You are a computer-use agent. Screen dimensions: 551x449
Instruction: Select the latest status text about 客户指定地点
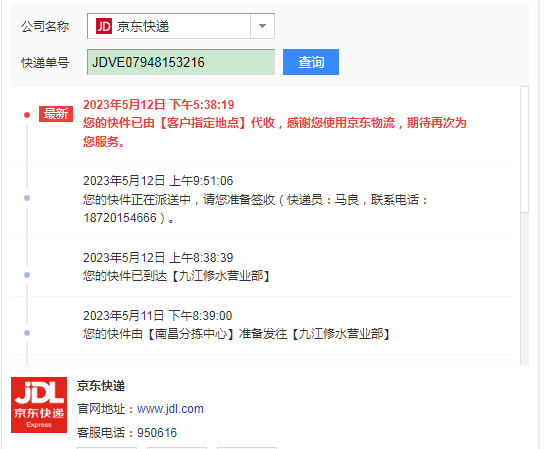point(274,132)
